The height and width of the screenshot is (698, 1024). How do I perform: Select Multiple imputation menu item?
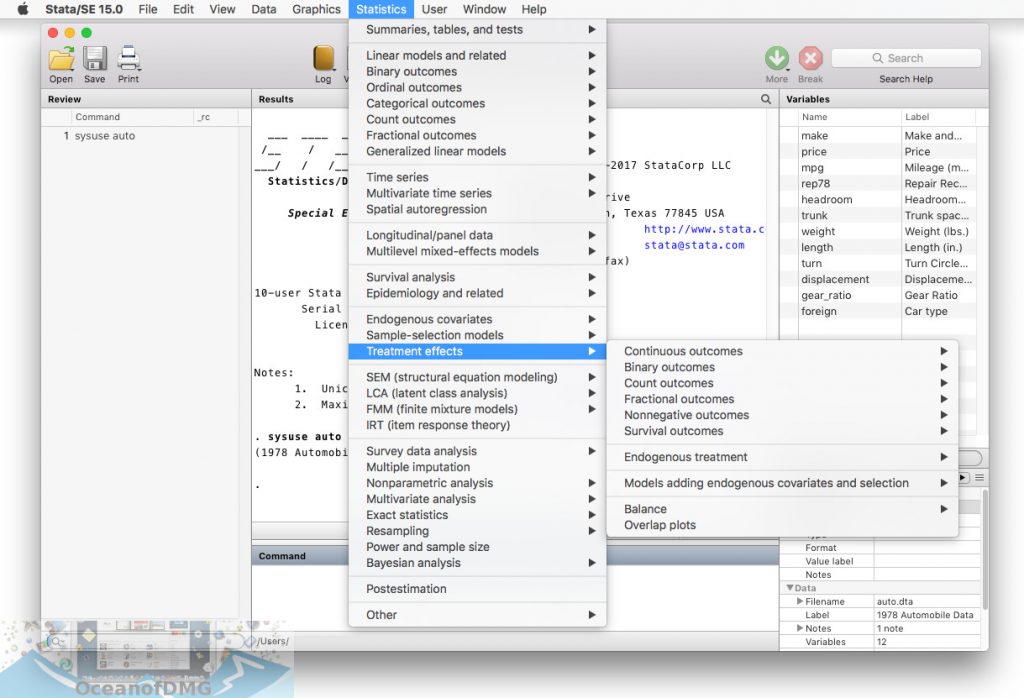[x=477, y=467]
